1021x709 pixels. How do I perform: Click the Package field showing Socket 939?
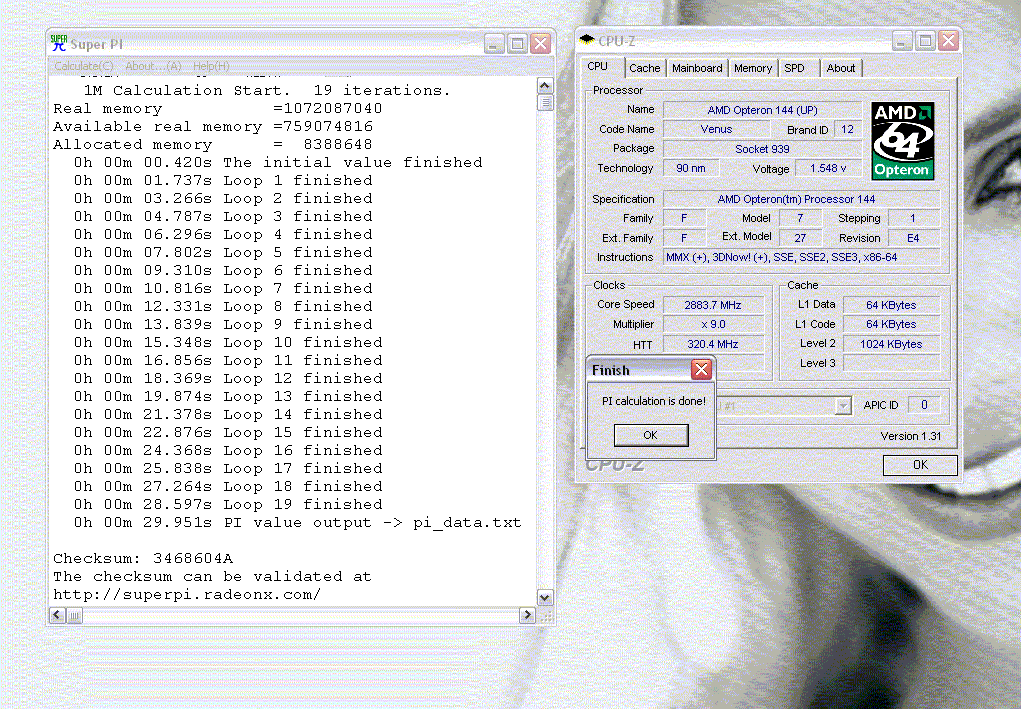pyautogui.click(x=762, y=148)
